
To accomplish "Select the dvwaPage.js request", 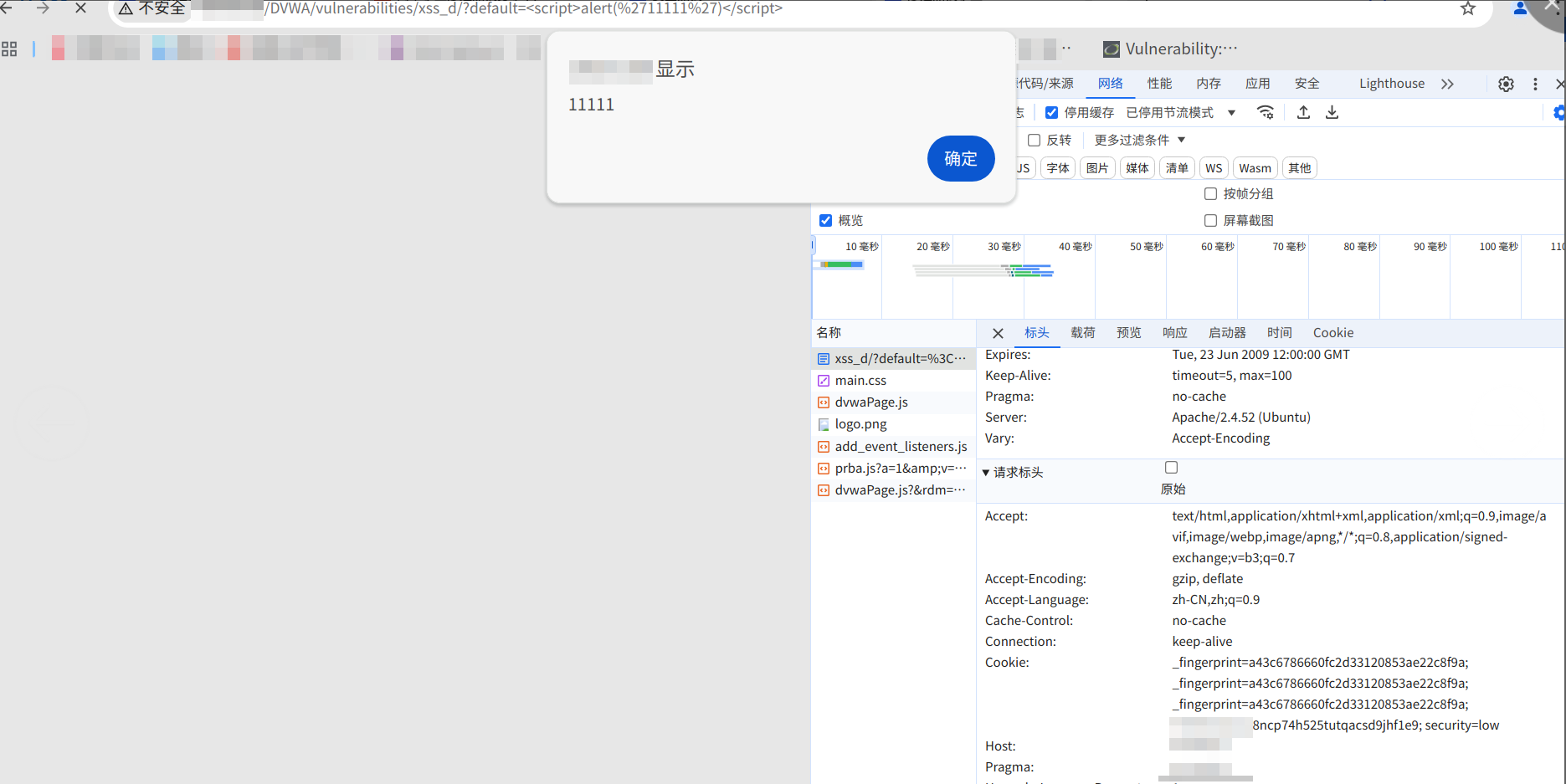I will click(x=893, y=402).
